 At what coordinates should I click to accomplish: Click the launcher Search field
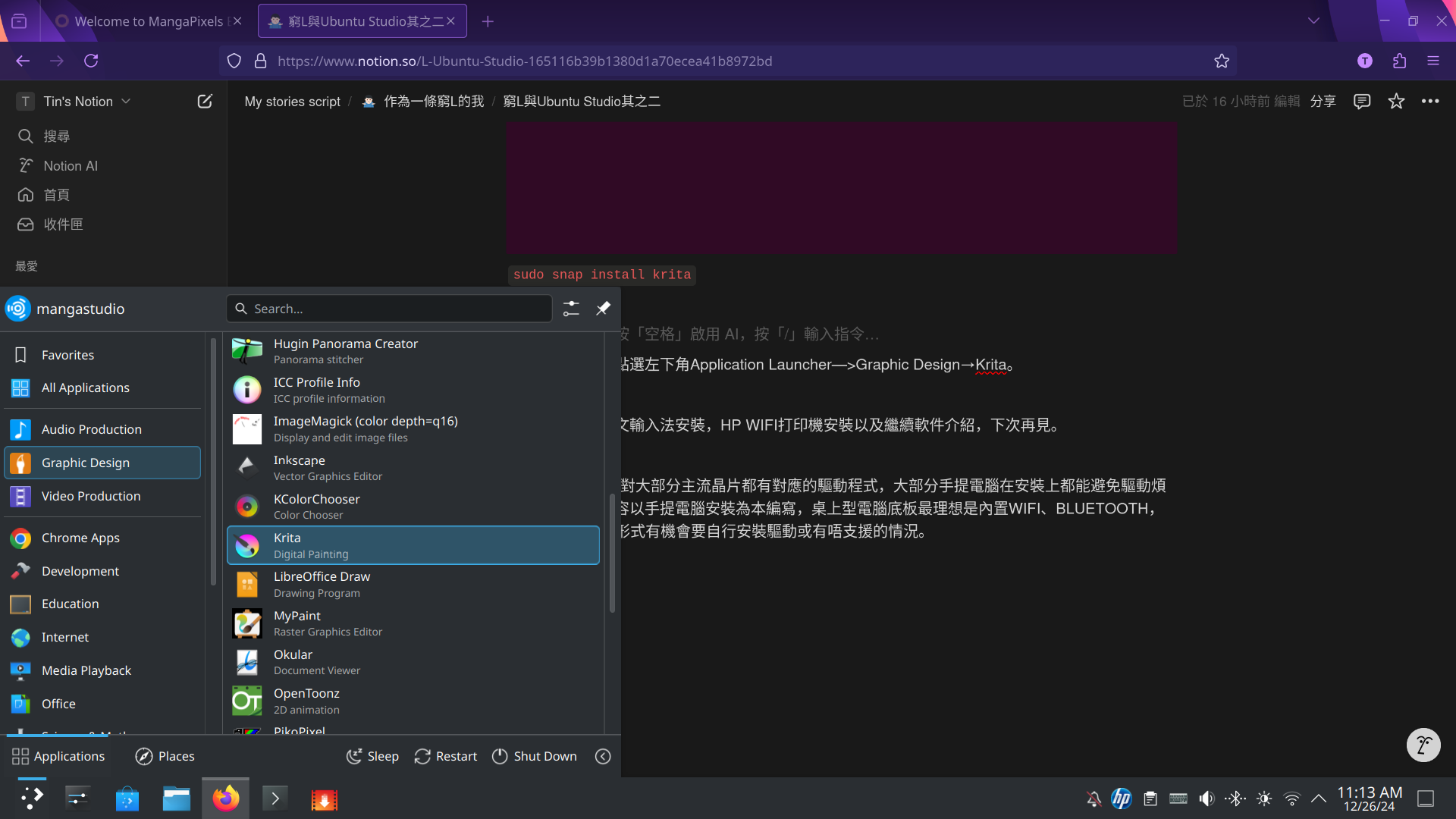pos(389,309)
